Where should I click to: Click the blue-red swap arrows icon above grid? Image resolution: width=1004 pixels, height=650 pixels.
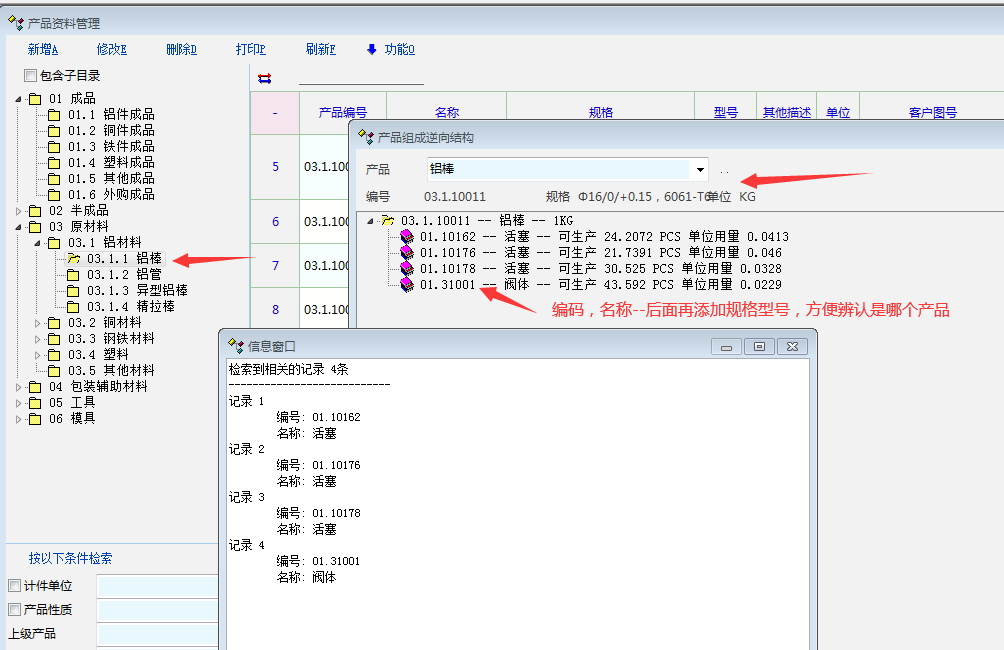(264, 78)
